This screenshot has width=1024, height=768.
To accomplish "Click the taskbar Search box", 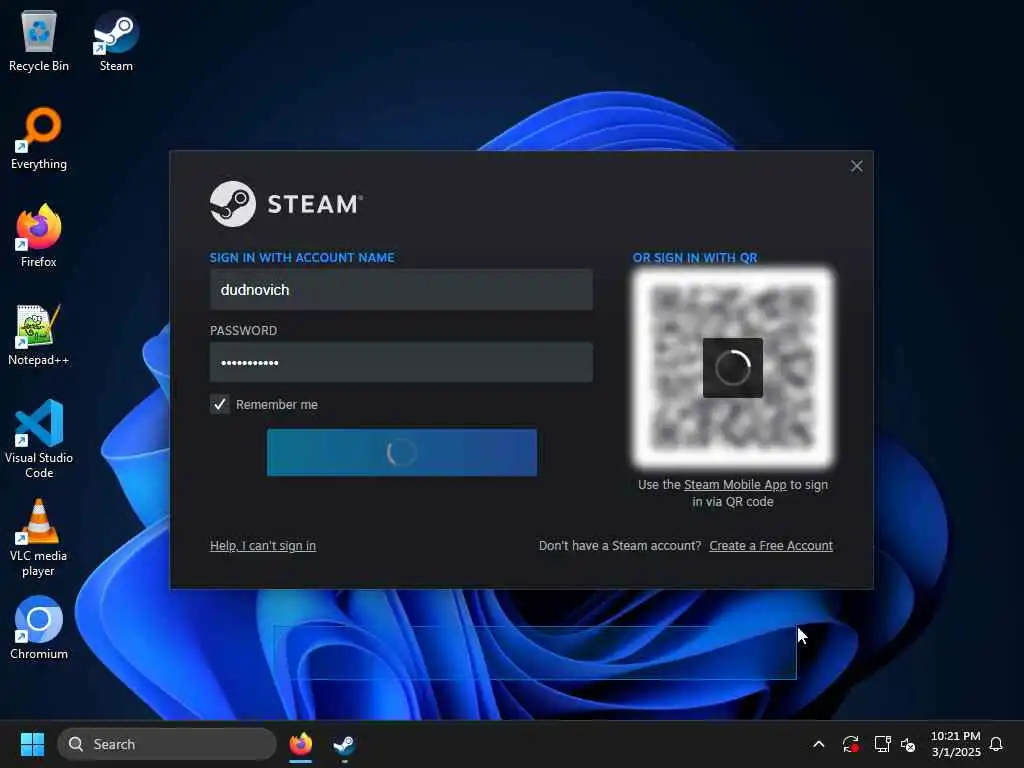I will coord(167,744).
